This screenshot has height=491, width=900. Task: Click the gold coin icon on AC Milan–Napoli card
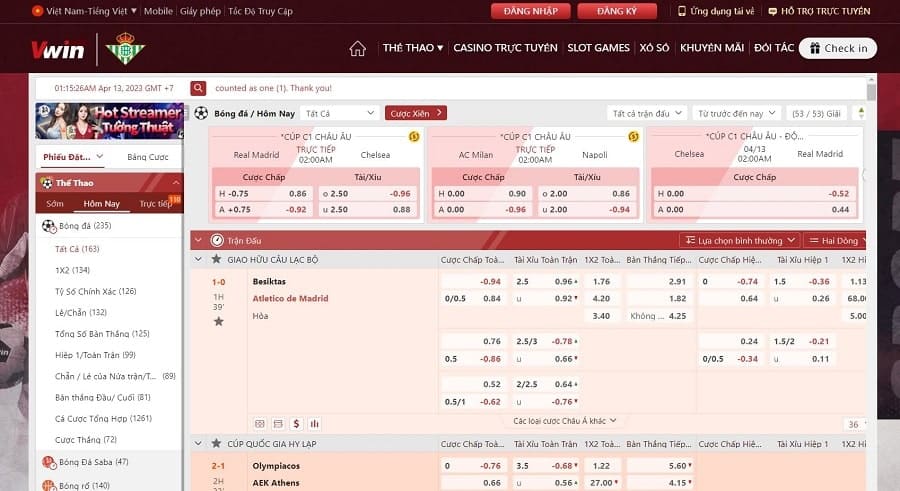point(633,137)
